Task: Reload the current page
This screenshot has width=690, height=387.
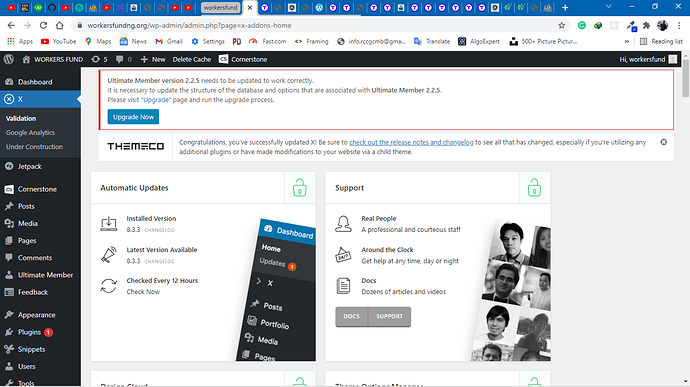Action: point(43,26)
